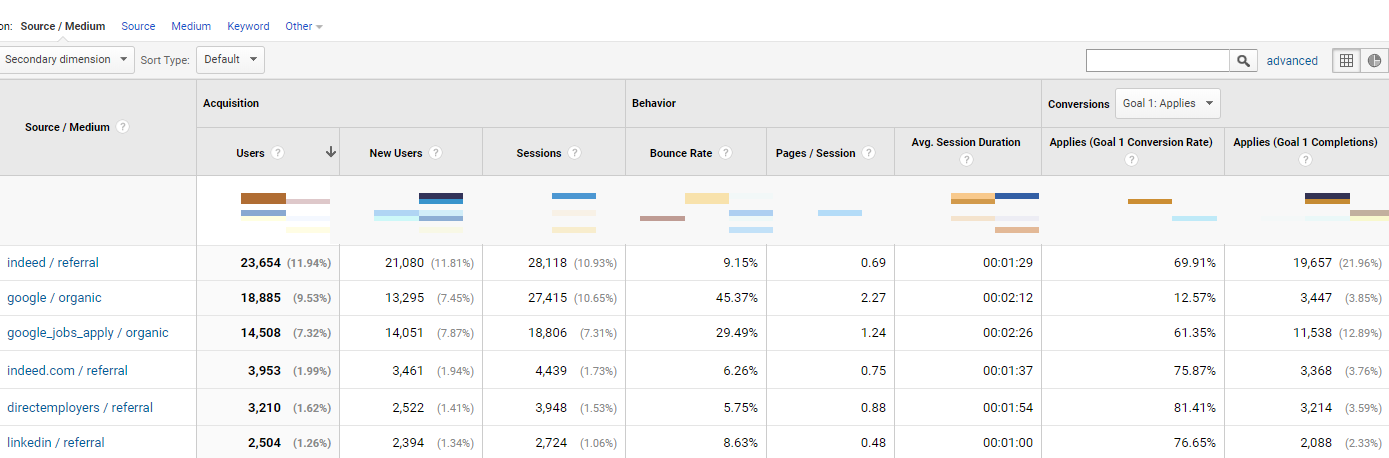This screenshot has width=1389, height=458.
Task: Open the indeed.com / referral link
Action: (x=67, y=370)
